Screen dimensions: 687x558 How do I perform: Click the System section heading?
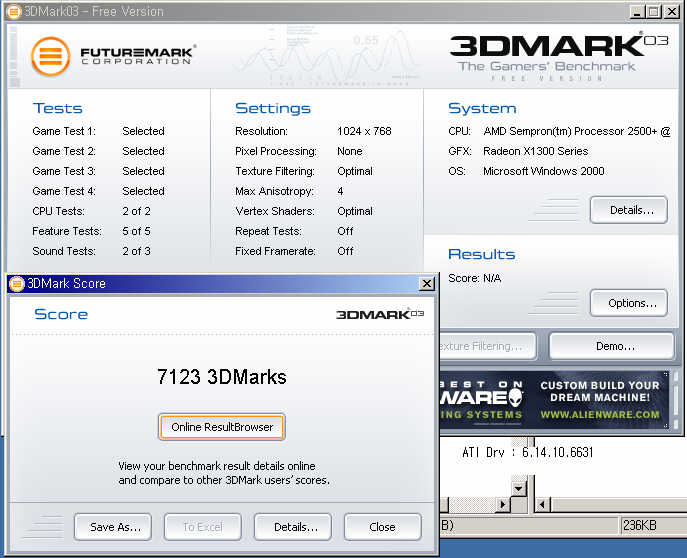coord(482,108)
